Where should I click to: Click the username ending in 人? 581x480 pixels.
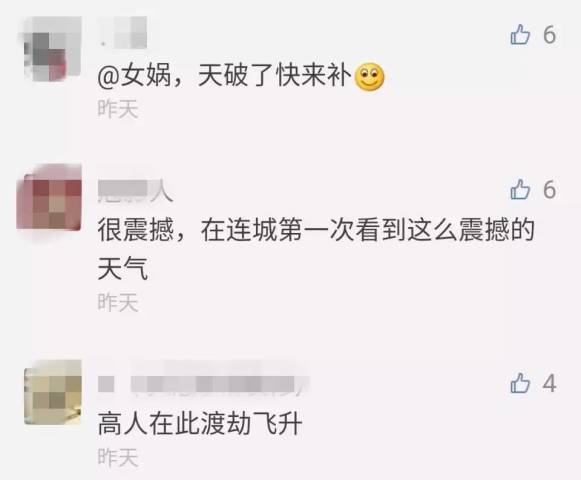tap(135, 191)
